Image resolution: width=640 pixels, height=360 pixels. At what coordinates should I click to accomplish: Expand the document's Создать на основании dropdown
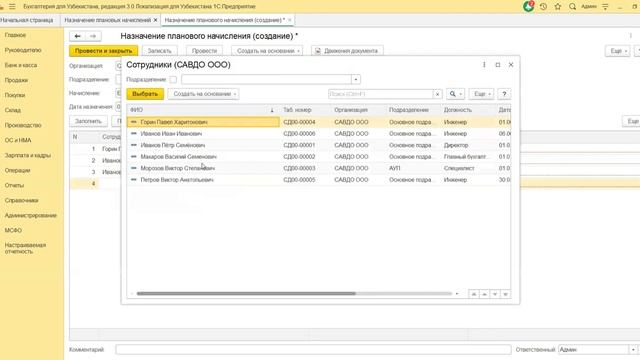(267, 51)
